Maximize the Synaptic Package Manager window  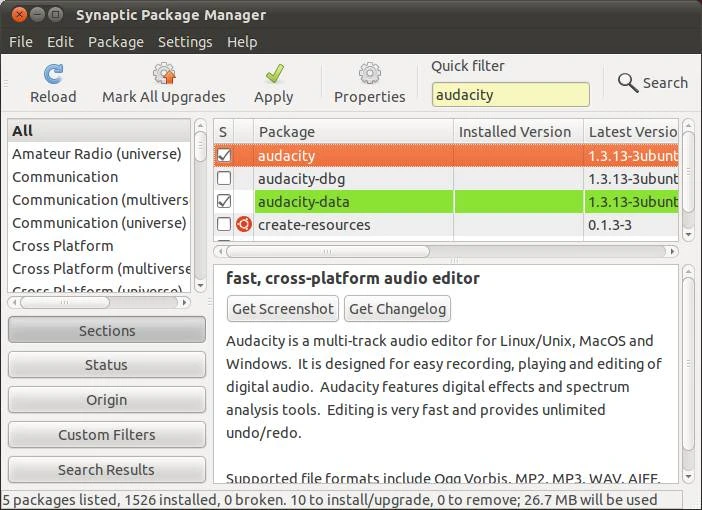pyautogui.click(x=56, y=15)
